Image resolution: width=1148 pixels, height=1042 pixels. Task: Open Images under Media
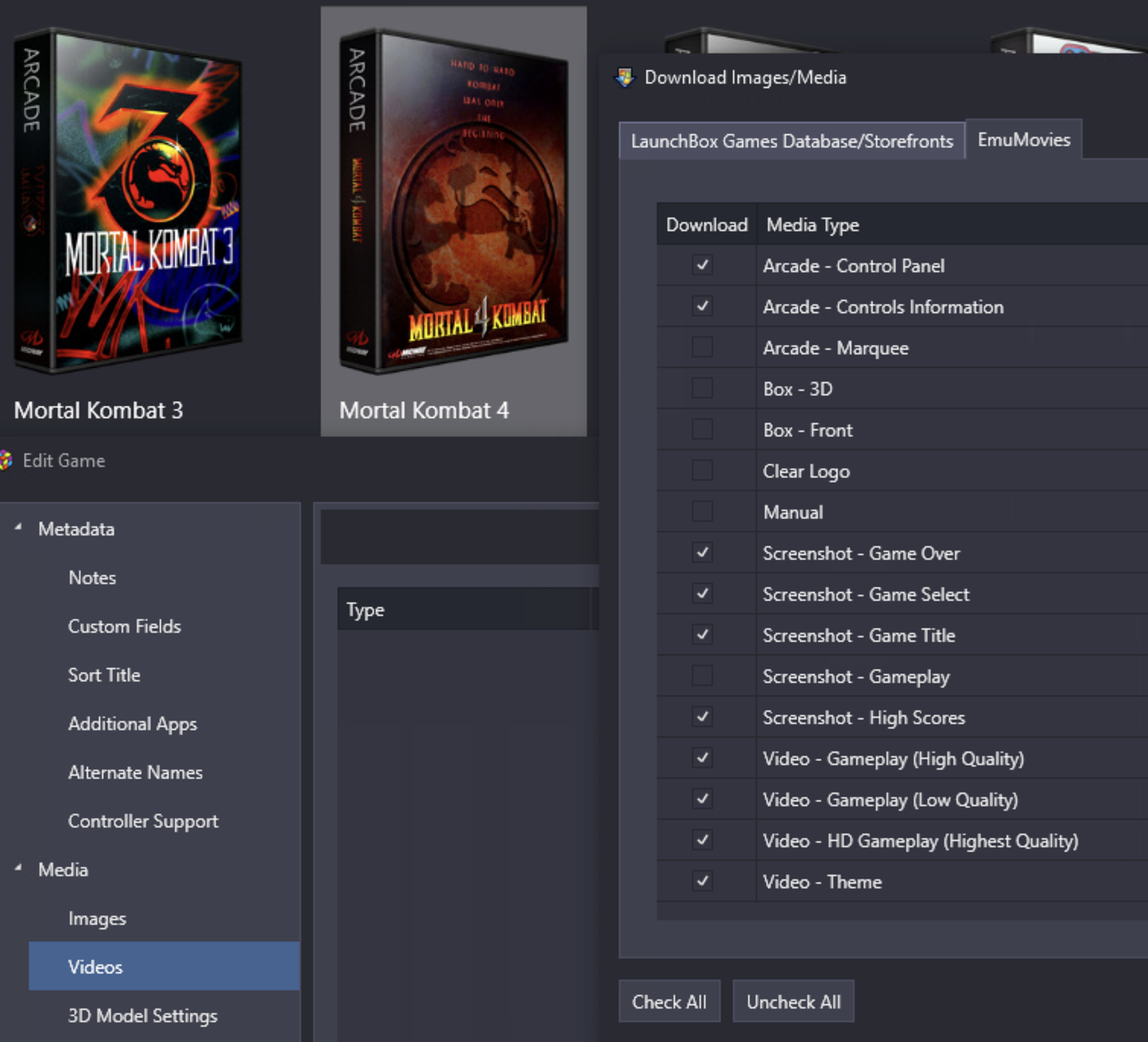click(x=97, y=919)
